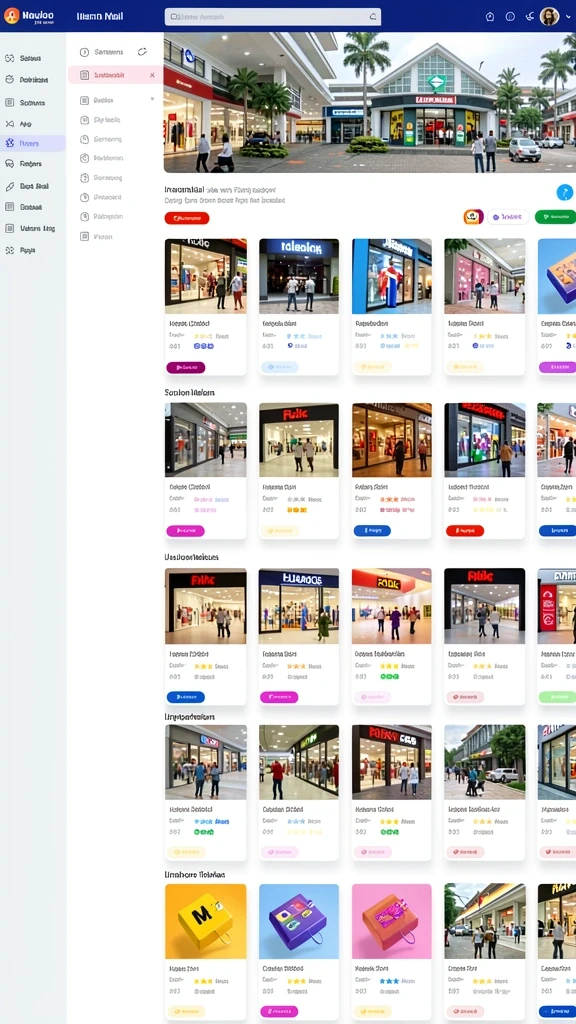Focus the search field in top bar
Viewport: 576px width, 1024px height.
click(272, 17)
